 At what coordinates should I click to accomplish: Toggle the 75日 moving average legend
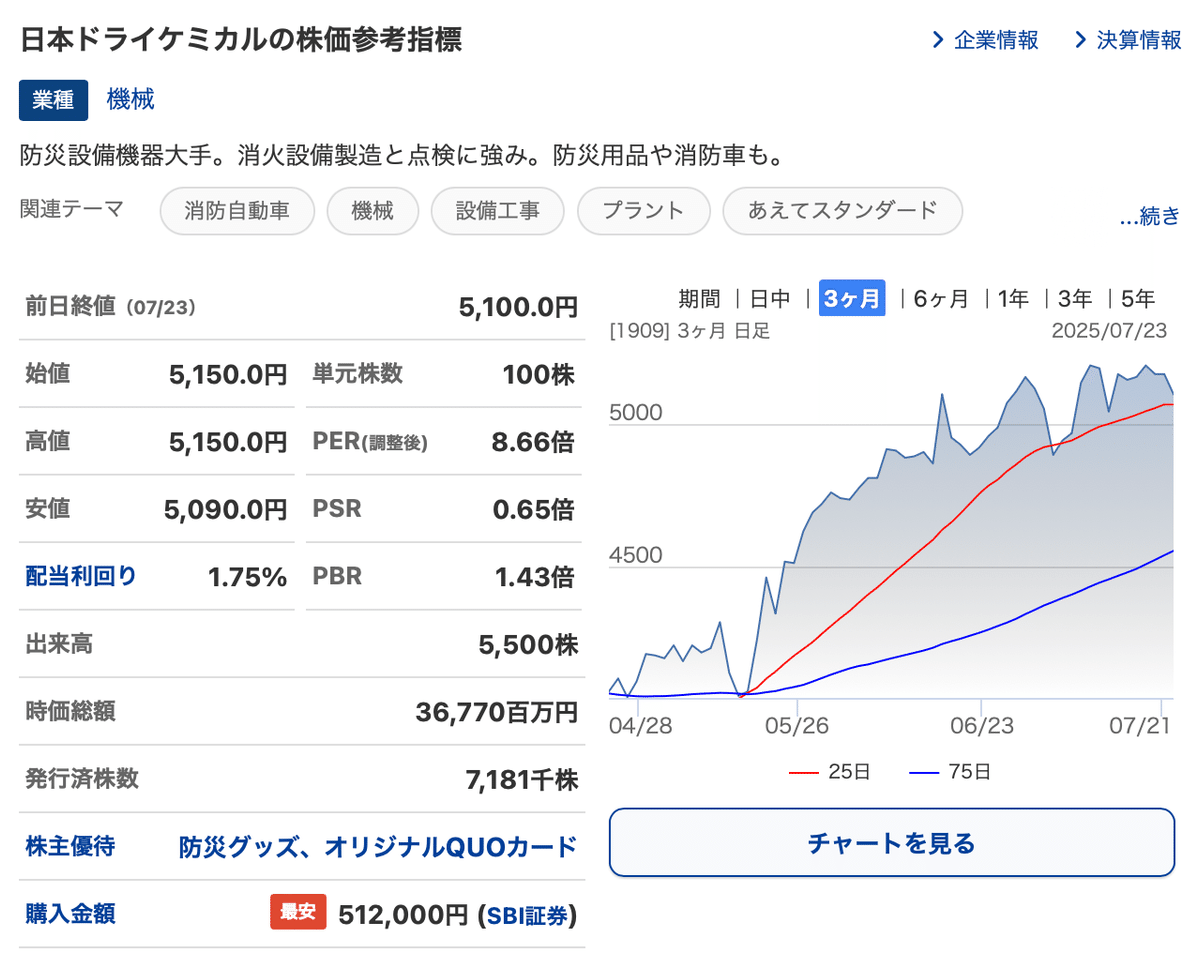tap(950, 772)
